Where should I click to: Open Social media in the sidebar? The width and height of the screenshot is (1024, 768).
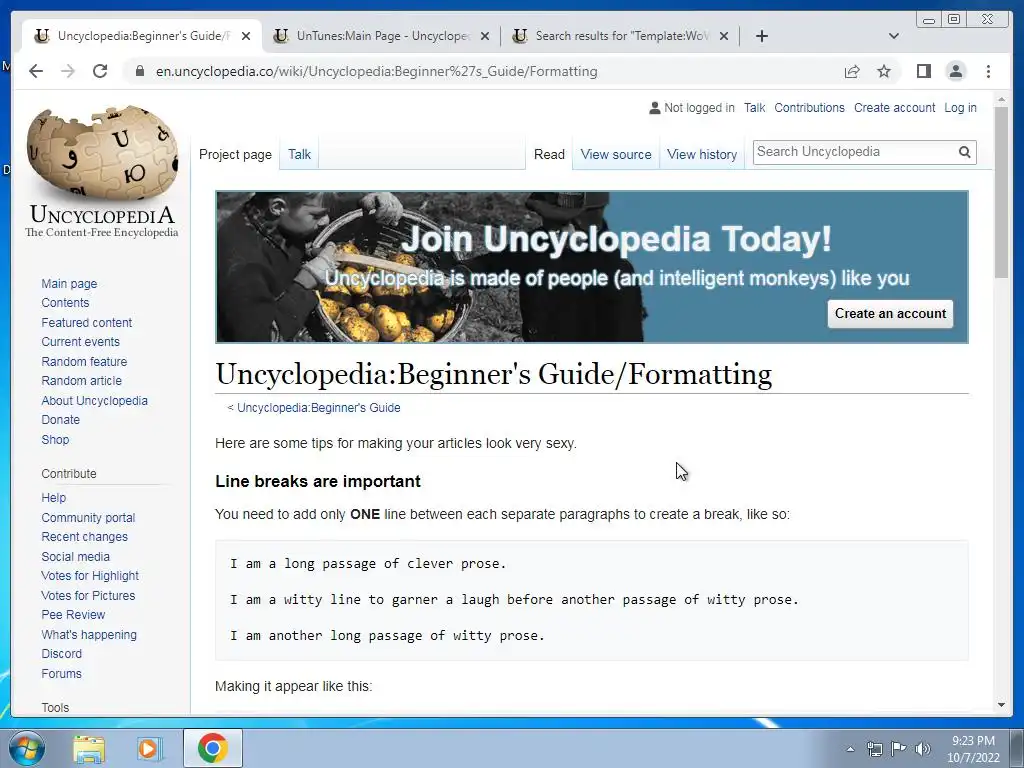76,556
